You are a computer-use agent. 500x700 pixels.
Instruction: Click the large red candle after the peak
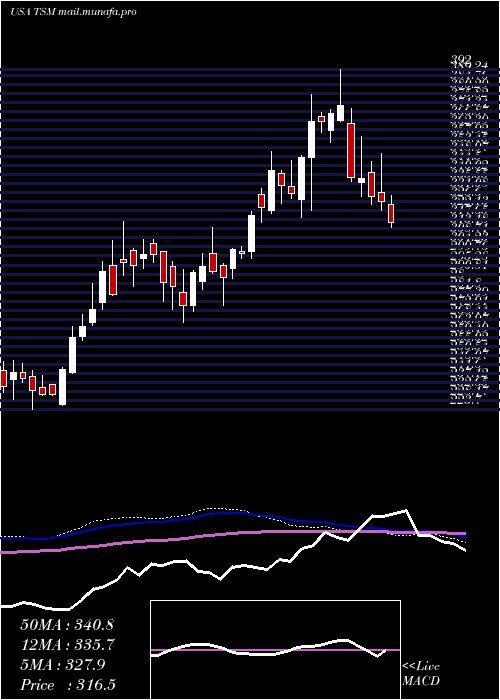point(351,150)
